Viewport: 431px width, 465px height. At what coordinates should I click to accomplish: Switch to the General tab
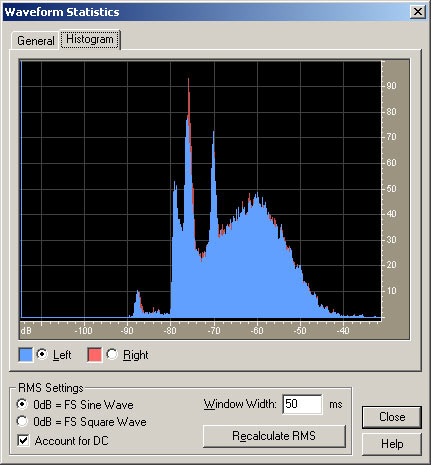(x=35, y=41)
